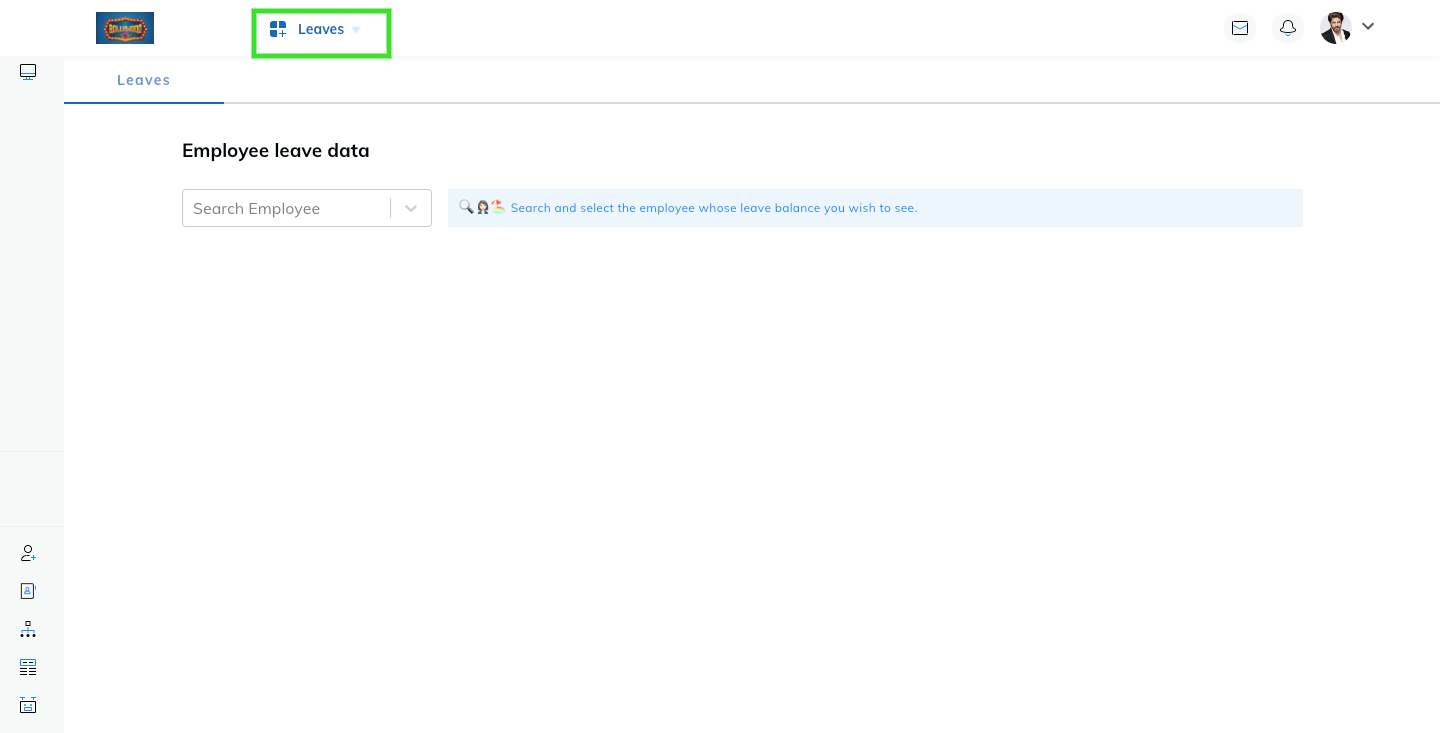The image size is (1440, 733).
Task: Open the list report icon in the sidebar
Action: pos(28,667)
